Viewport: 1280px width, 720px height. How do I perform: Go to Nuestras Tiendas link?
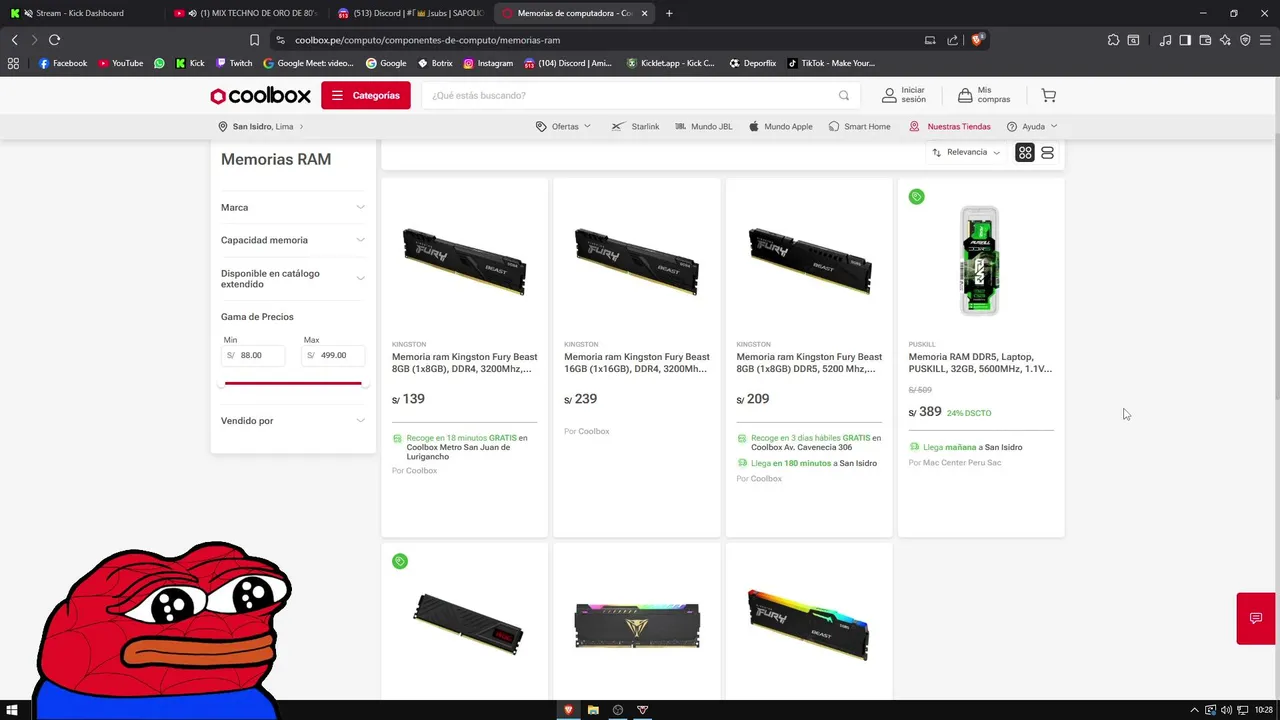pos(950,127)
